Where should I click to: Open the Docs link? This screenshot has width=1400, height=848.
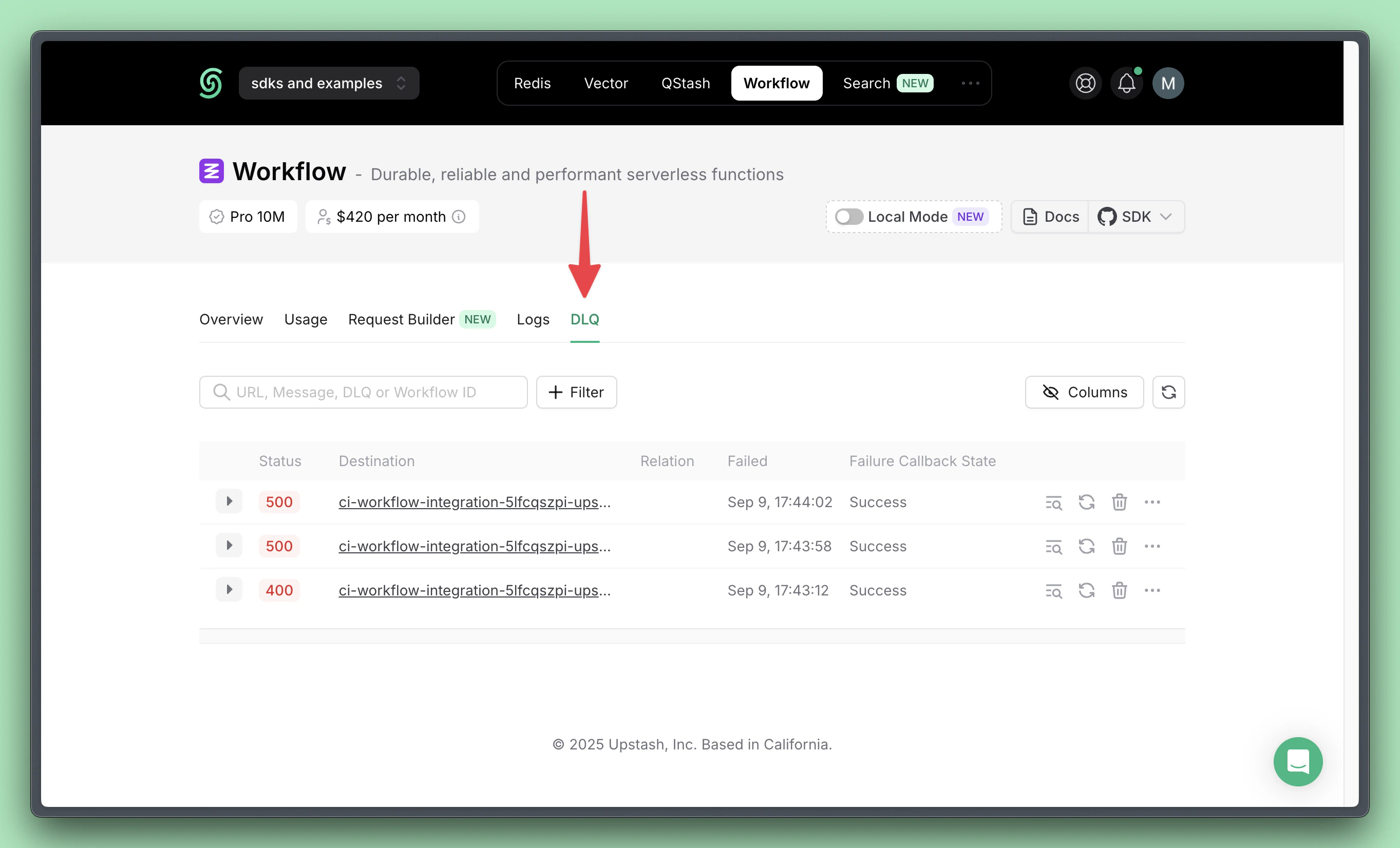(x=1051, y=217)
